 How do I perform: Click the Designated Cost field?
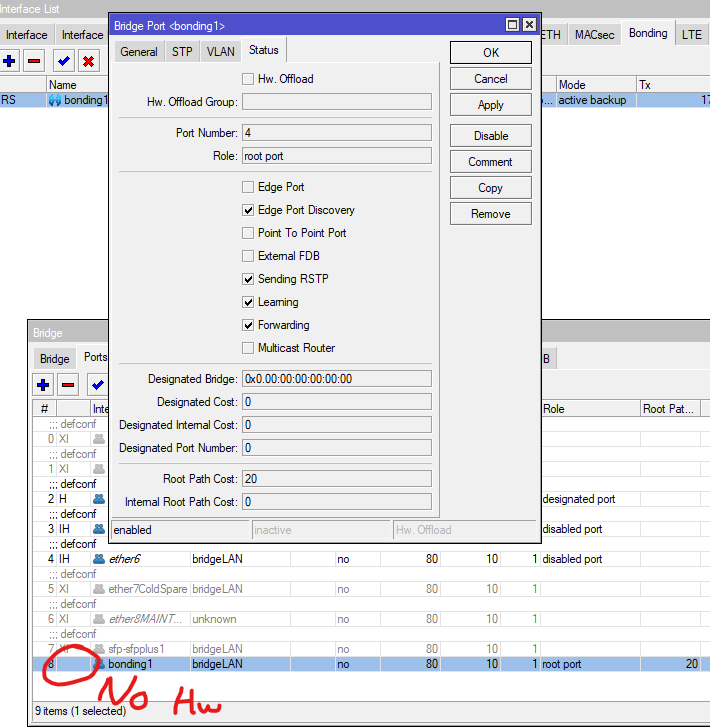[x=337, y=402]
